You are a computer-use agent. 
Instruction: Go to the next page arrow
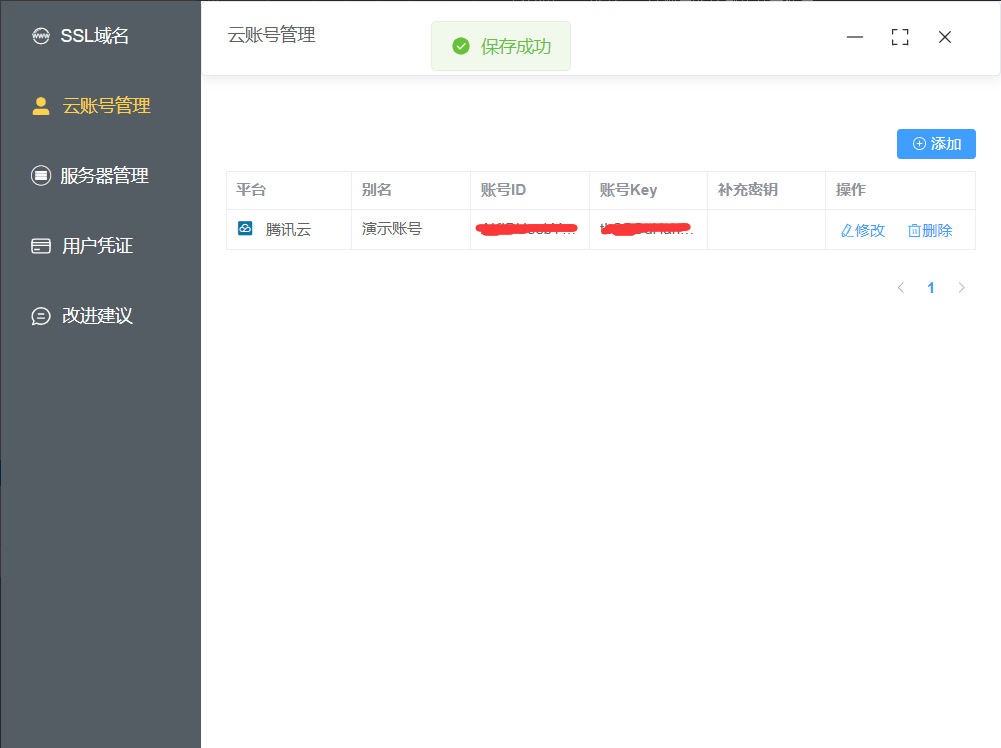coord(961,288)
